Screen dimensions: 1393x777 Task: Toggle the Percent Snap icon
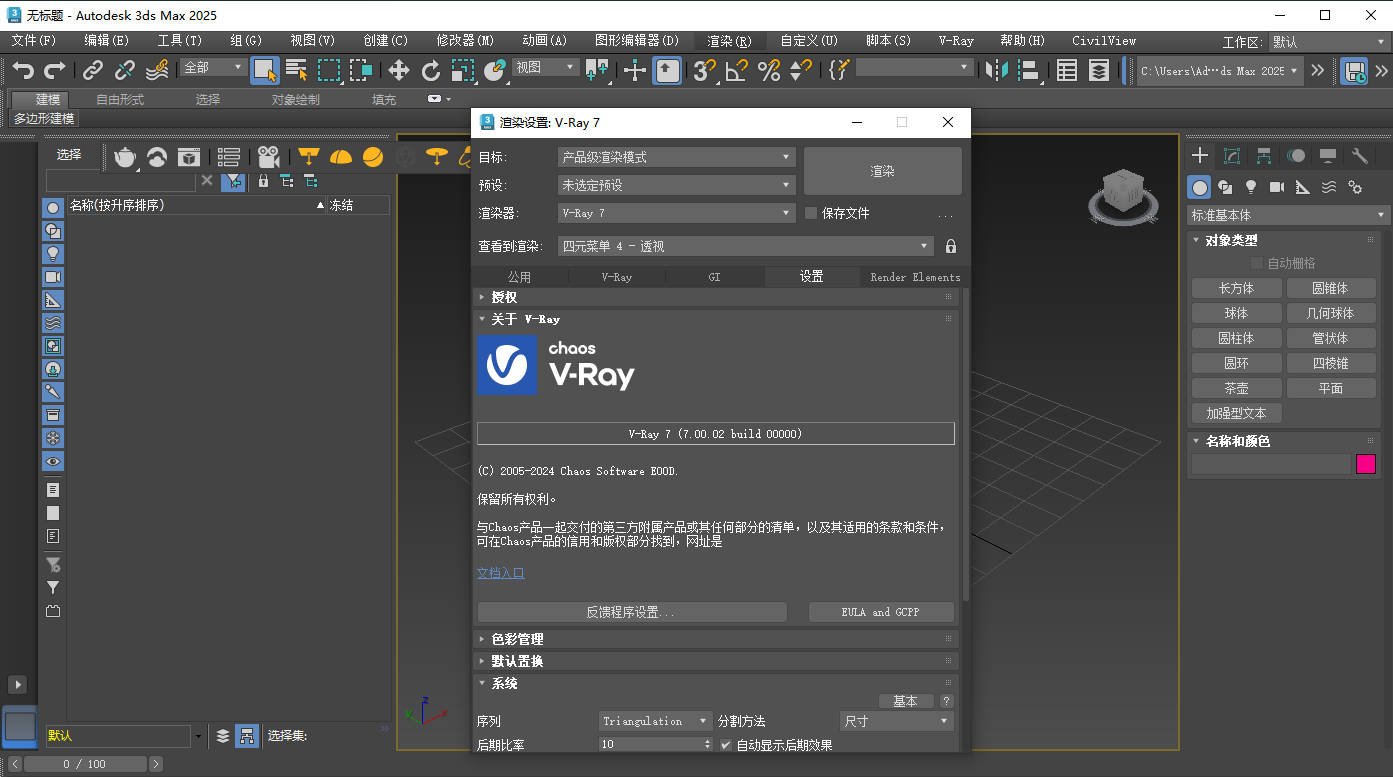coord(769,70)
